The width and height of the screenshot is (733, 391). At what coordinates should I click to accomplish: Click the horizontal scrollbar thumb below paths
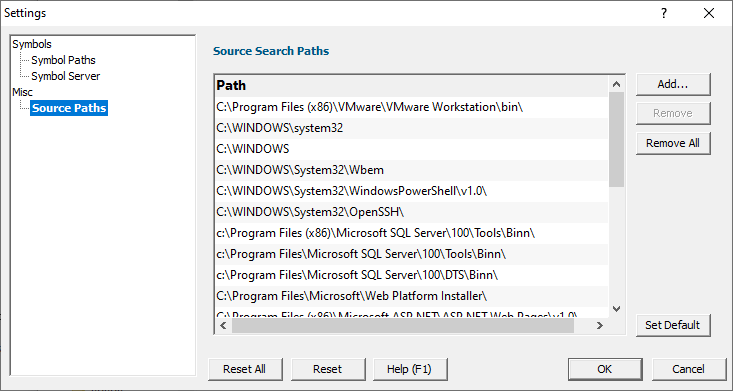tap(402, 326)
